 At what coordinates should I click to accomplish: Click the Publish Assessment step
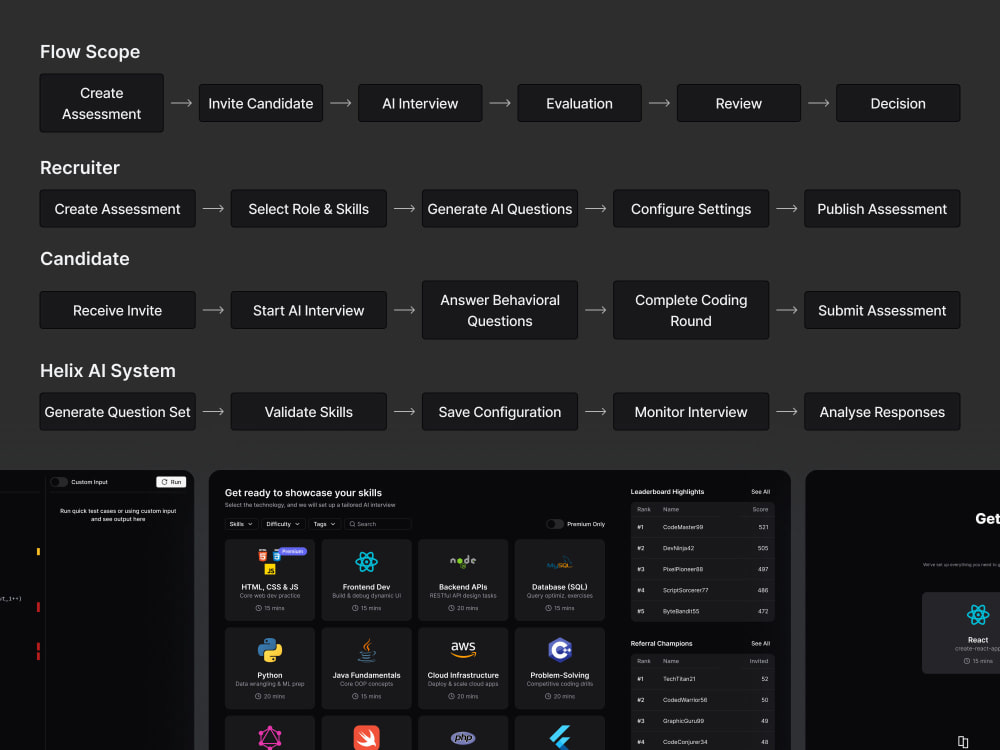pos(882,209)
